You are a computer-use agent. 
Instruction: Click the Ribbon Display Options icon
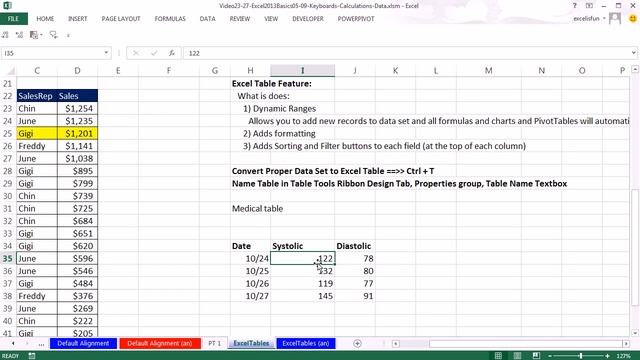pyautogui.click(x=589, y=6)
